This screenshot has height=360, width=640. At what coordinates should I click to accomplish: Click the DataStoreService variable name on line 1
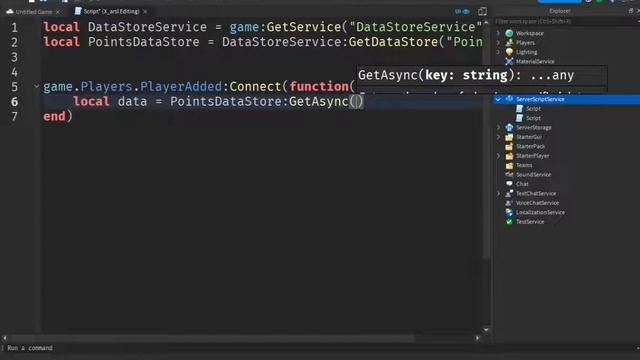click(x=147, y=27)
